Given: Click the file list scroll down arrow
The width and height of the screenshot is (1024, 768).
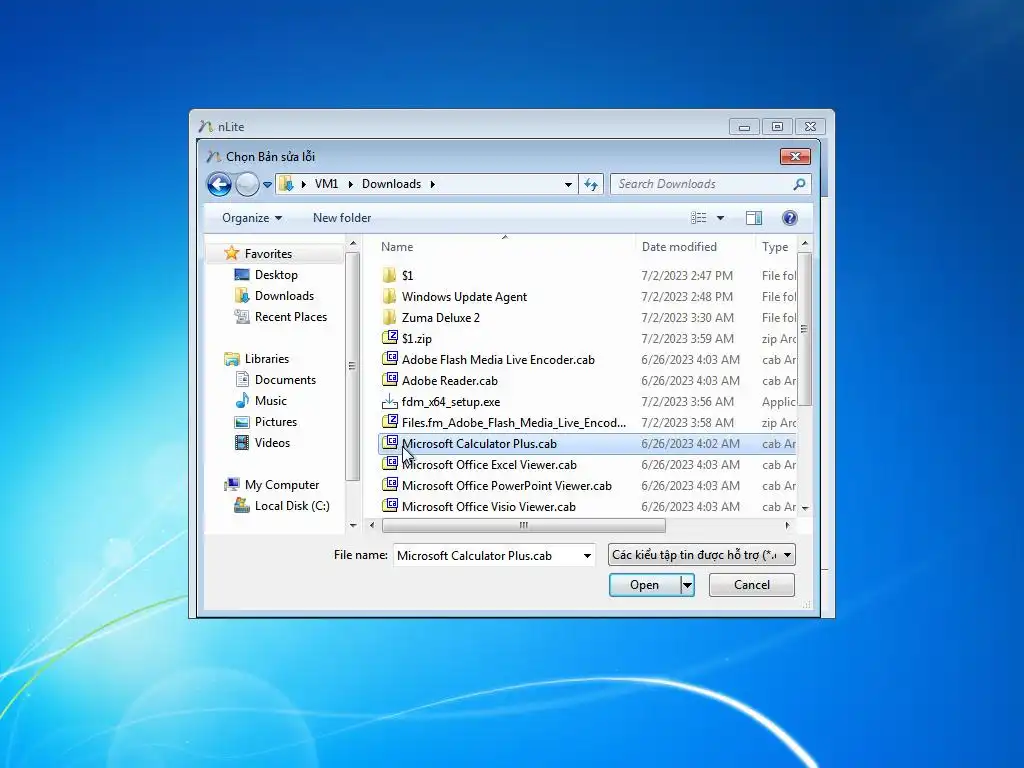Looking at the screenshot, I should pos(805,508).
